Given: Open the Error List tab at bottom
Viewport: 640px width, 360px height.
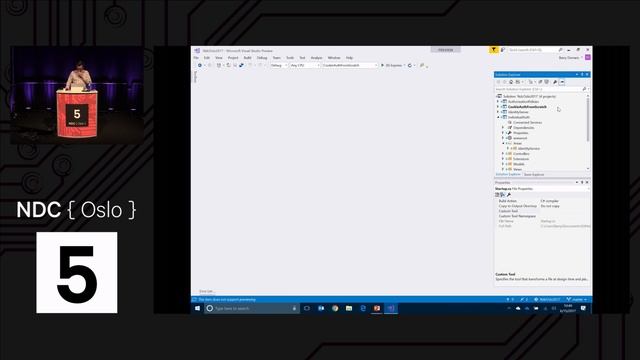Looking at the screenshot, I should point(207,291).
